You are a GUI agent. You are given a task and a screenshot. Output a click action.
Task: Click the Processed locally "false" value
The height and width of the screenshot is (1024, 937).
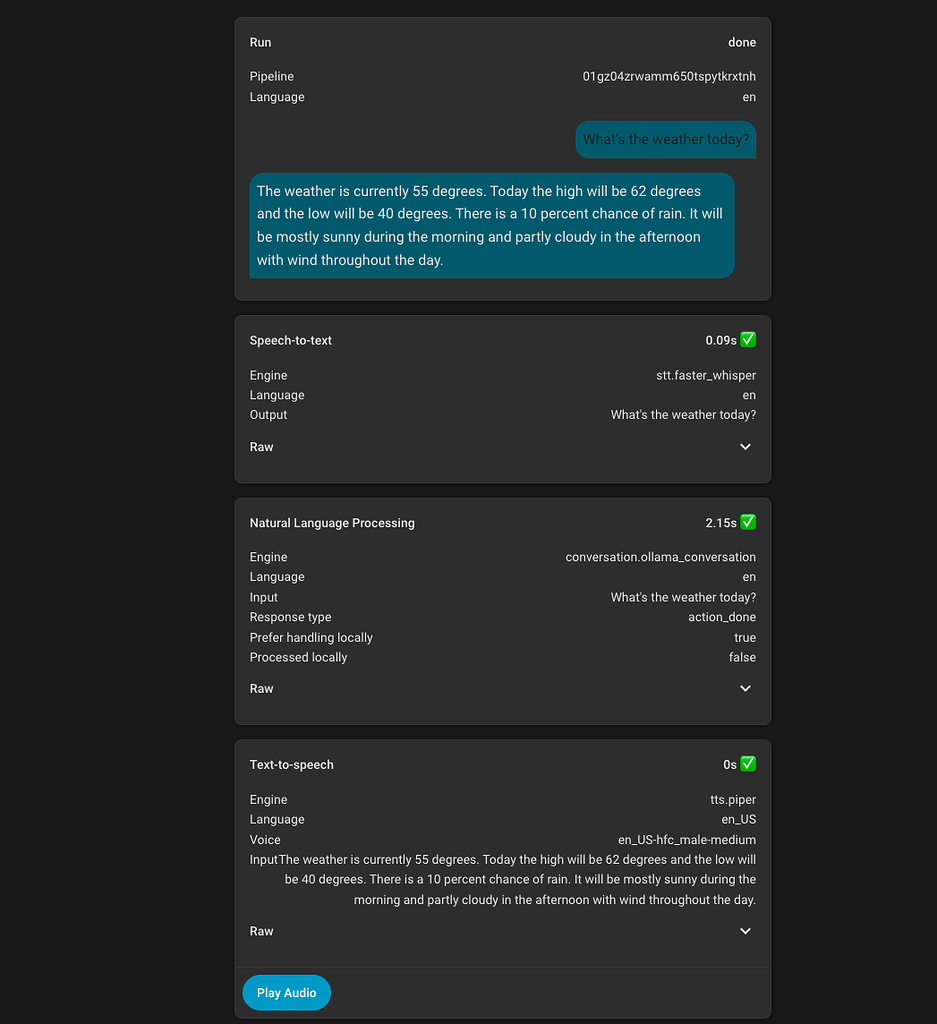742,657
